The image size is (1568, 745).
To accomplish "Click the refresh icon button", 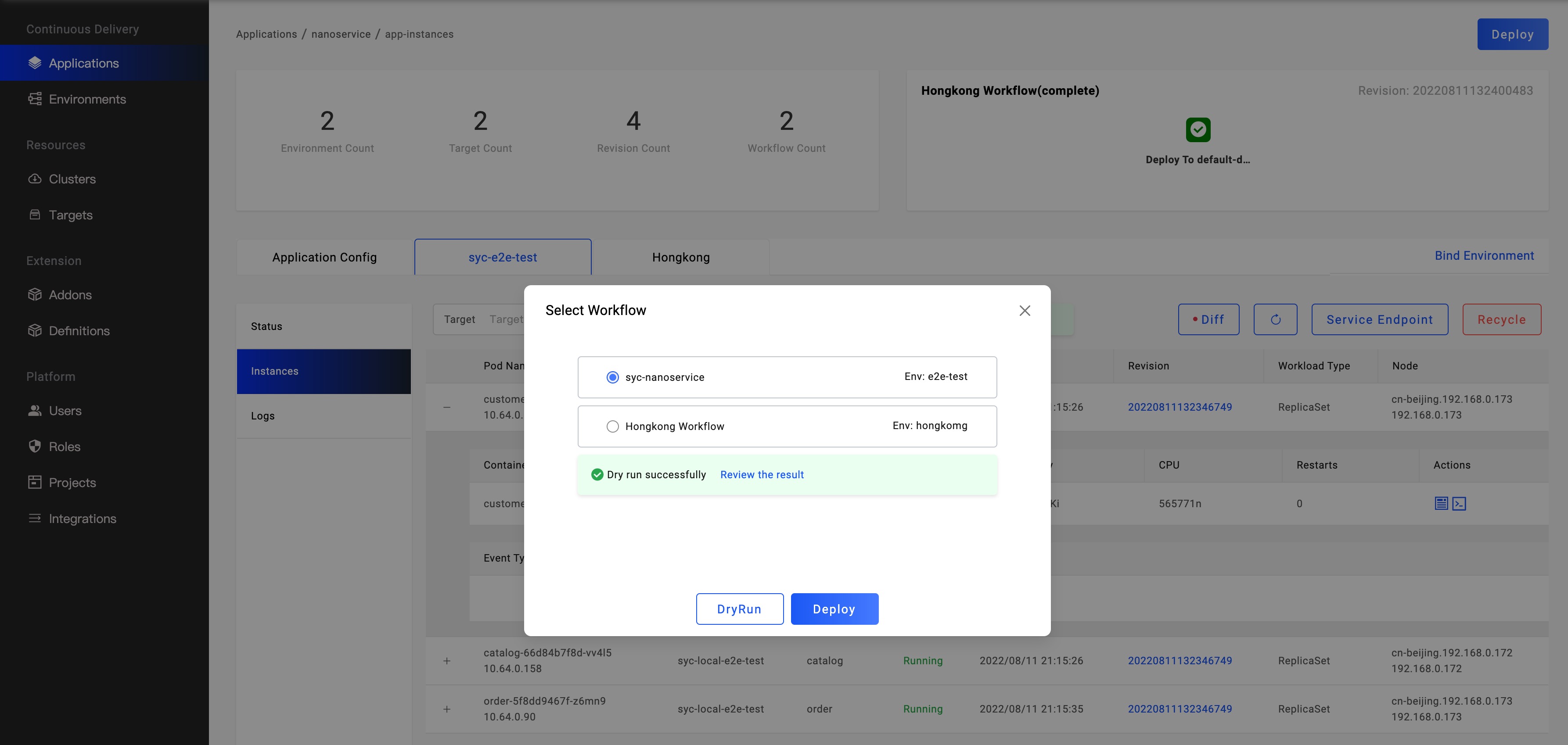I will [1275, 319].
